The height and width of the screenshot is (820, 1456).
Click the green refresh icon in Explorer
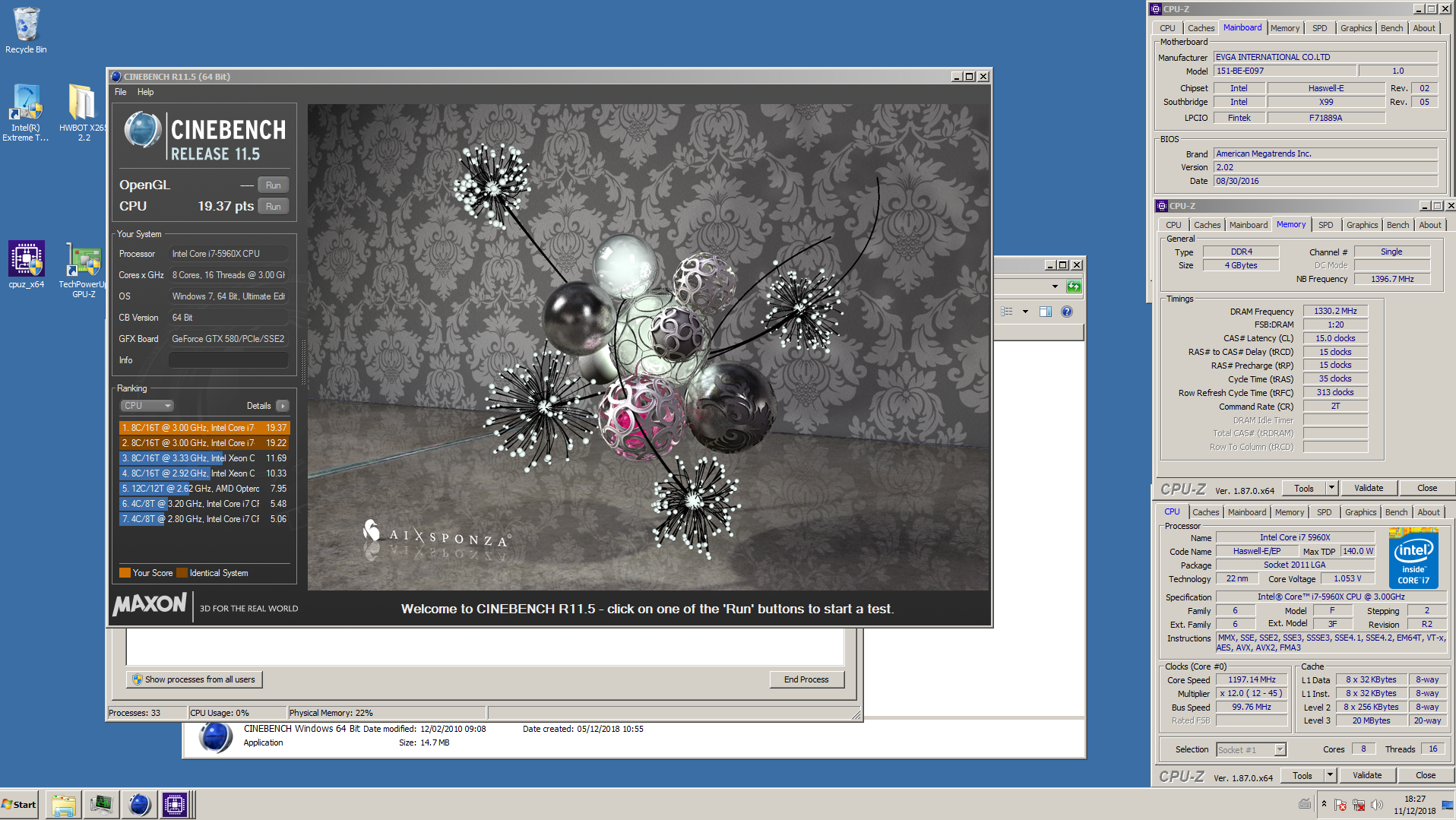click(x=1074, y=287)
